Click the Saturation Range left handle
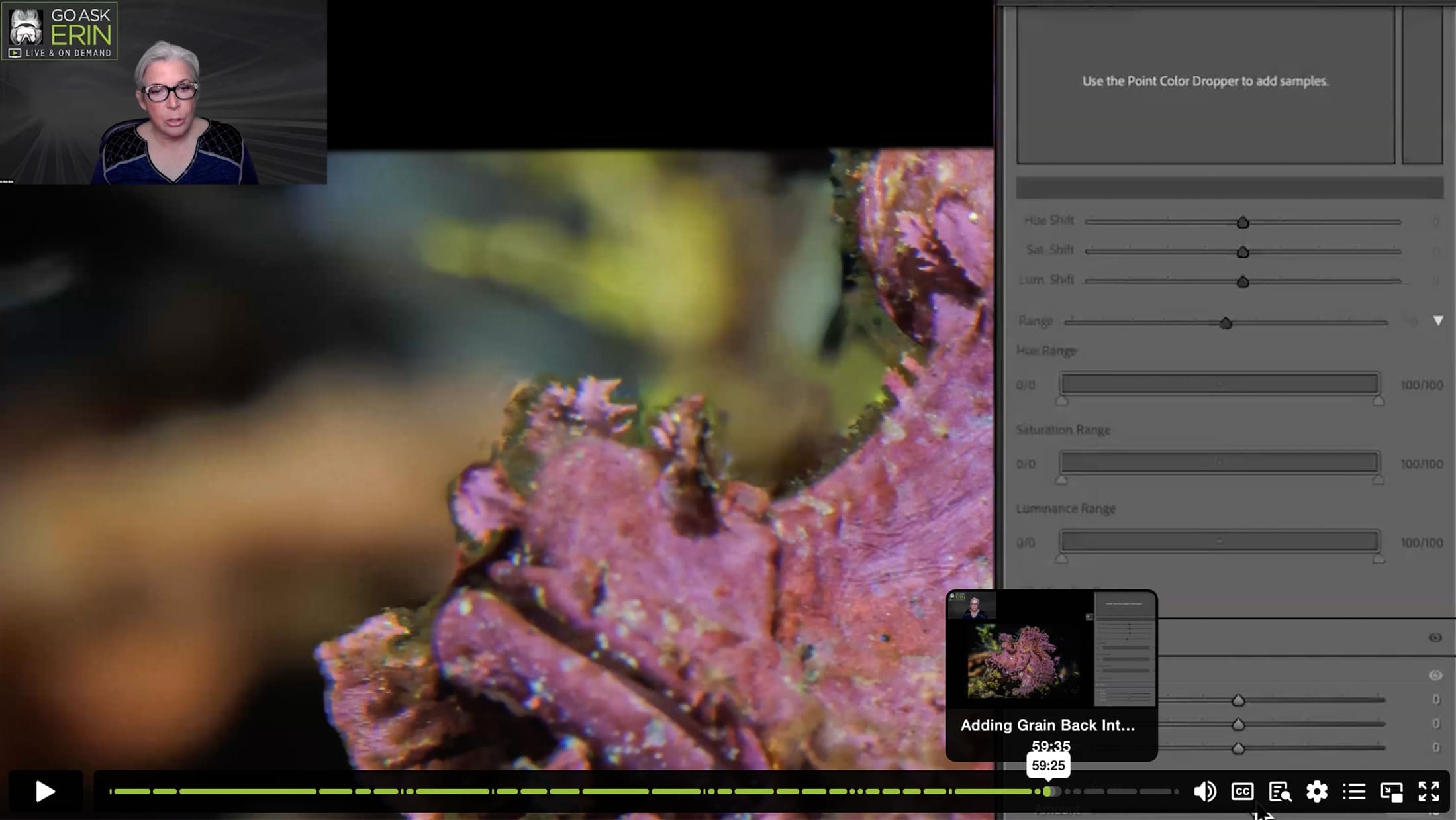 [x=1061, y=480]
